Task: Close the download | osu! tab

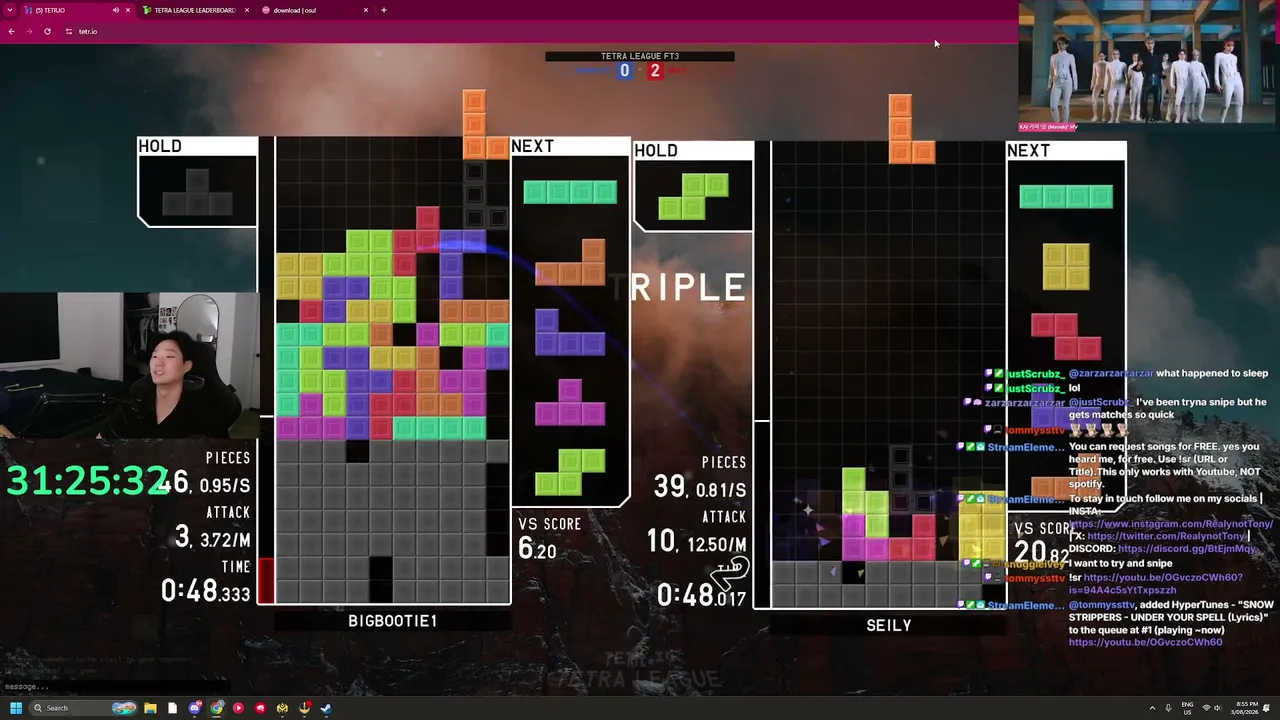Action: (x=366, y=10)
